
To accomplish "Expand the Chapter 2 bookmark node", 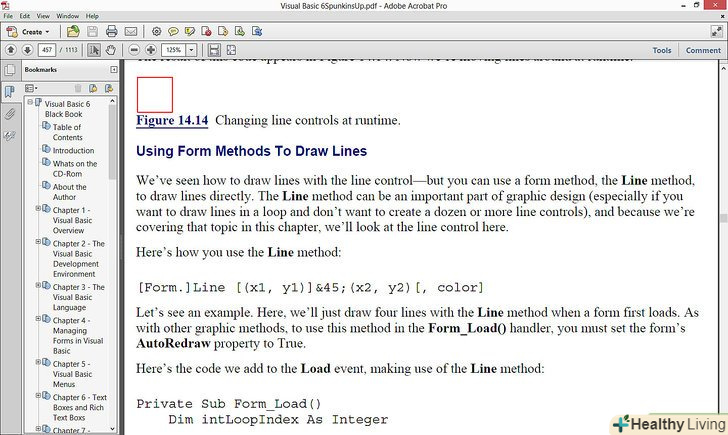I will click(x=38, y=242).
